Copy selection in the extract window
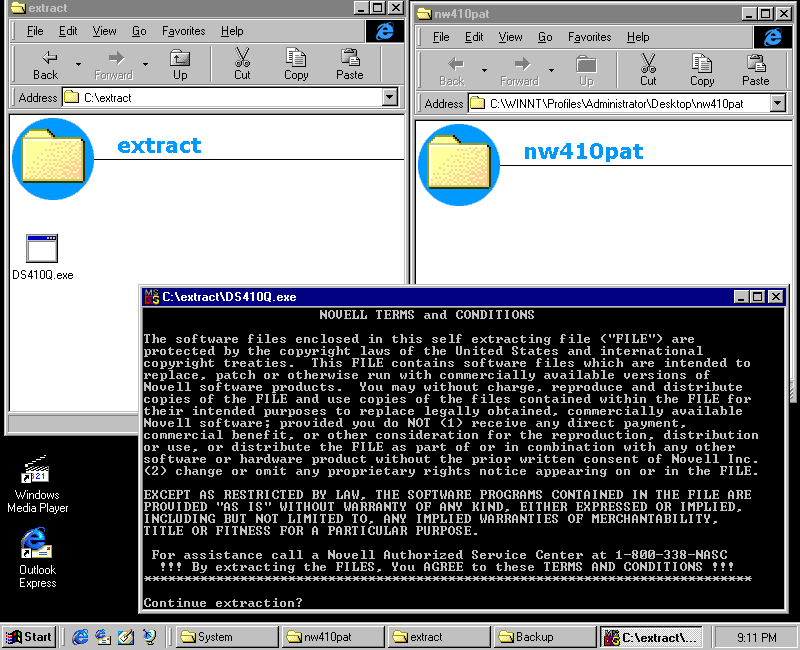The height and width of the screenshot is (650, 800). pos(296,65)
